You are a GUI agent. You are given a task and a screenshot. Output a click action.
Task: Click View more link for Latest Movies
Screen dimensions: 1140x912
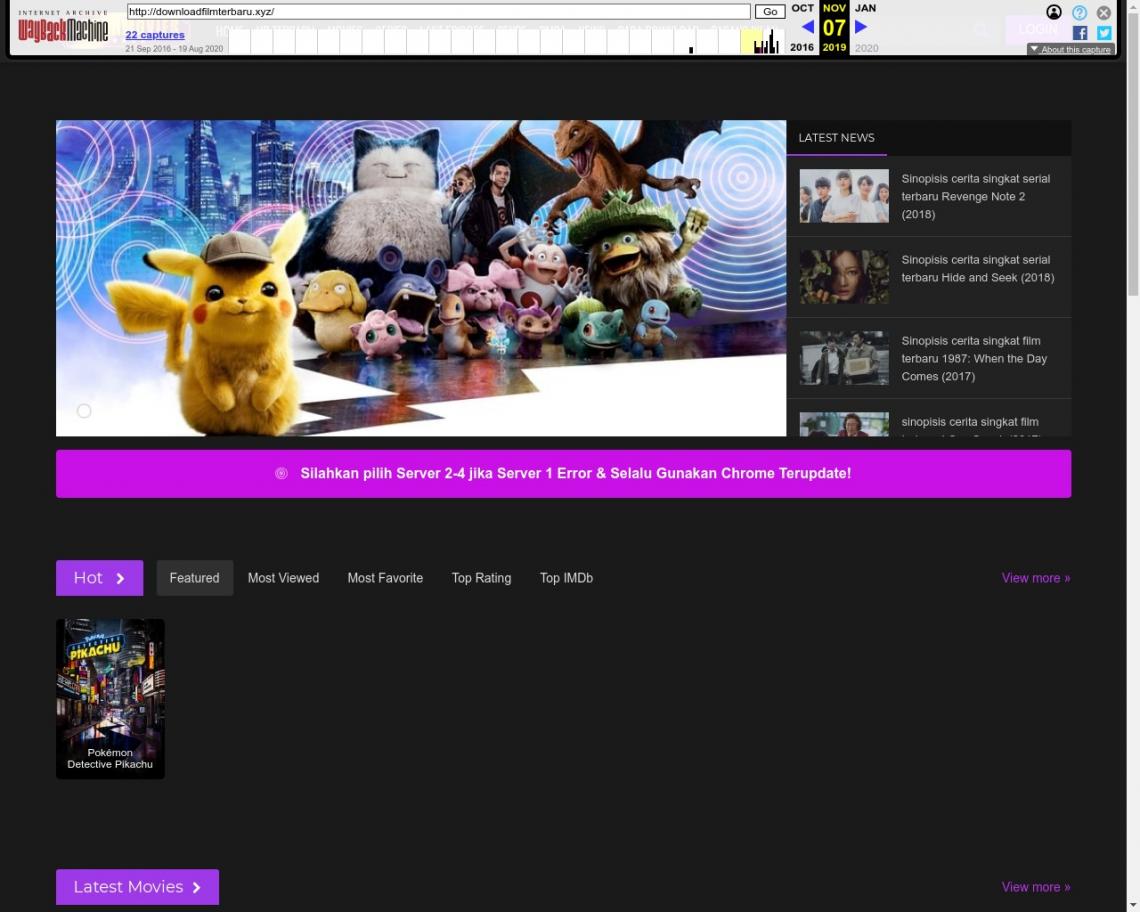point(1036,887)
